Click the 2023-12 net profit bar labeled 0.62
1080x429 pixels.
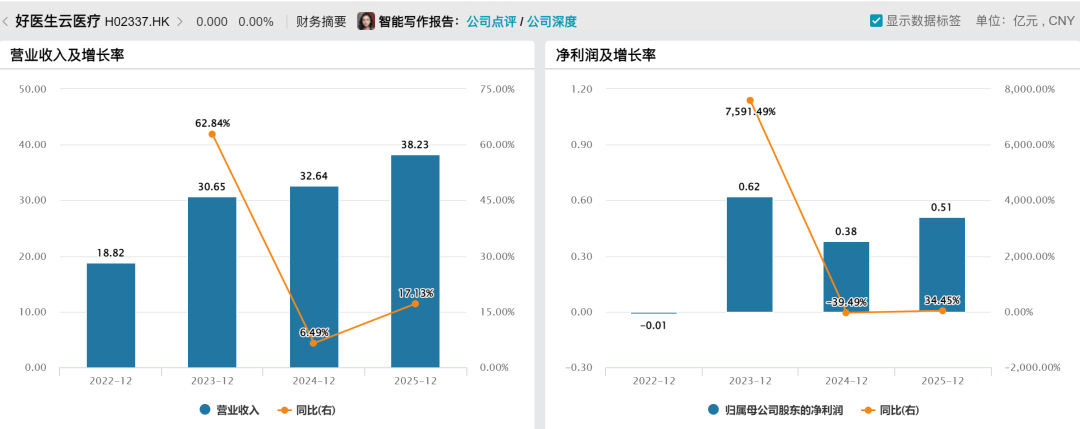(749, 254)
